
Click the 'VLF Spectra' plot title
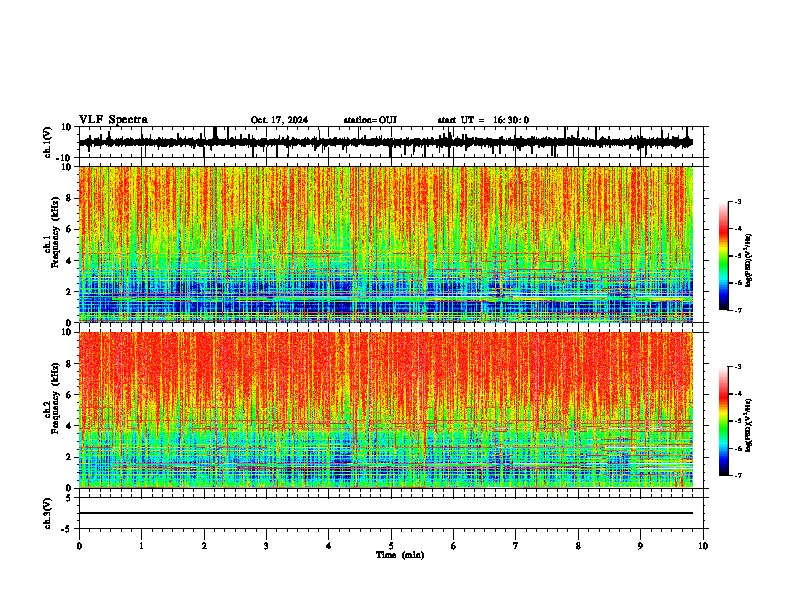(x=113, y=120)
